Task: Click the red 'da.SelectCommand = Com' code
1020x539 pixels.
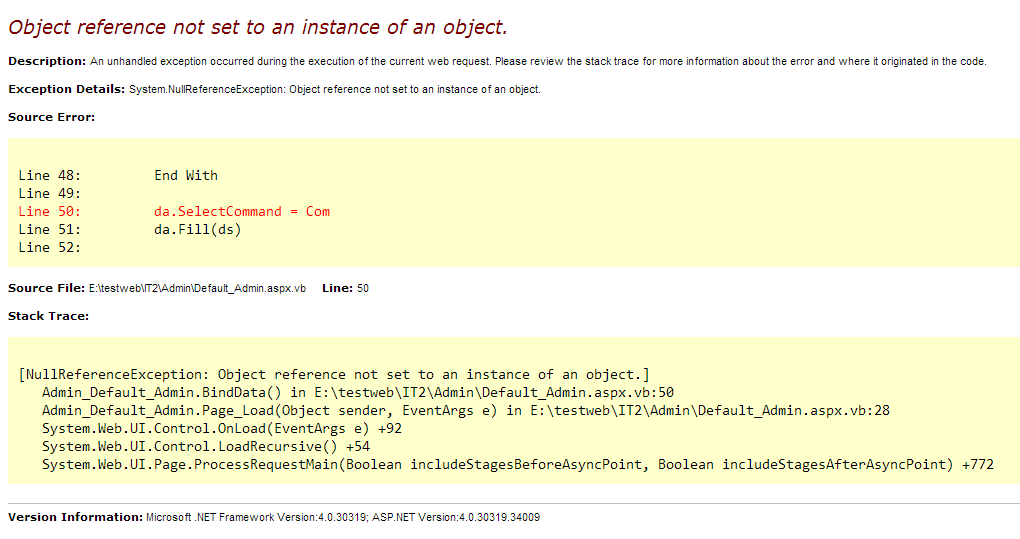Action: pos(242,211)
